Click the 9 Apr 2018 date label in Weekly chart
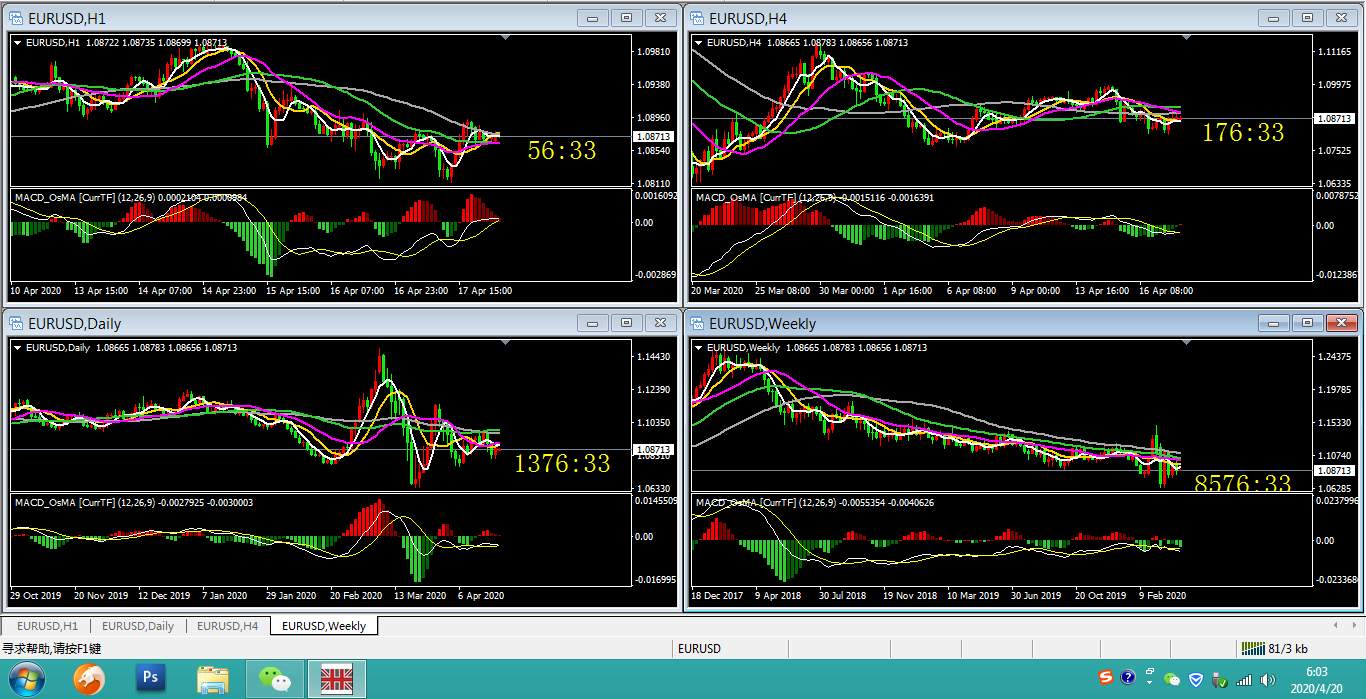The width and height of the screenshot is (1366, 699). tap(778, 595)
